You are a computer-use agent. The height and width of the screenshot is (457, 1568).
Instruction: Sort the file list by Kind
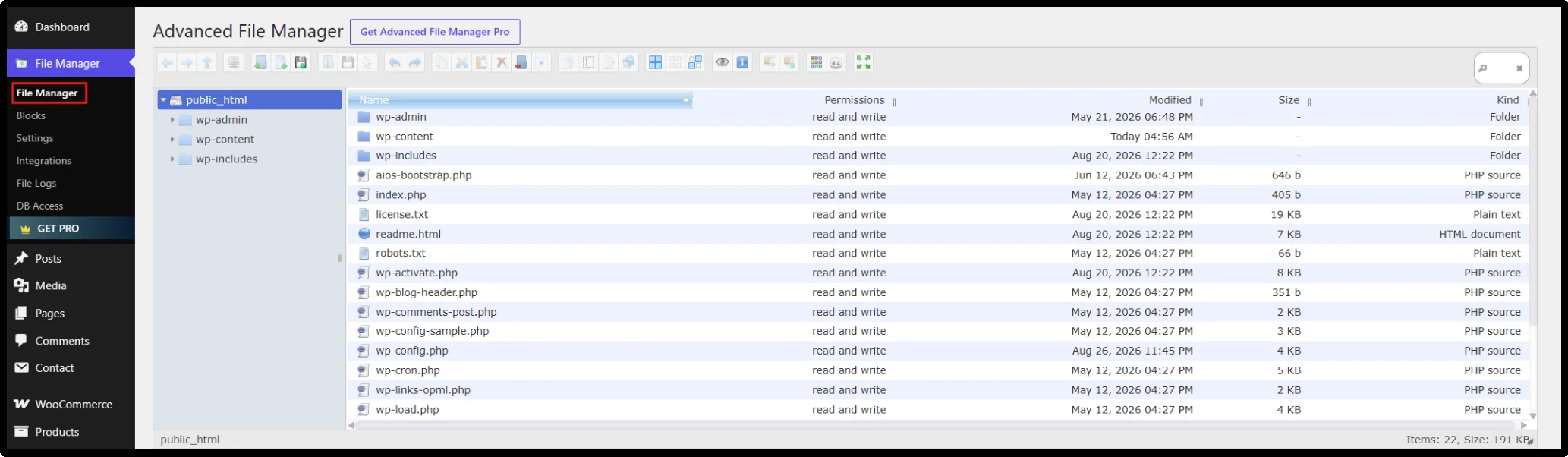(x=1508, y=100)
